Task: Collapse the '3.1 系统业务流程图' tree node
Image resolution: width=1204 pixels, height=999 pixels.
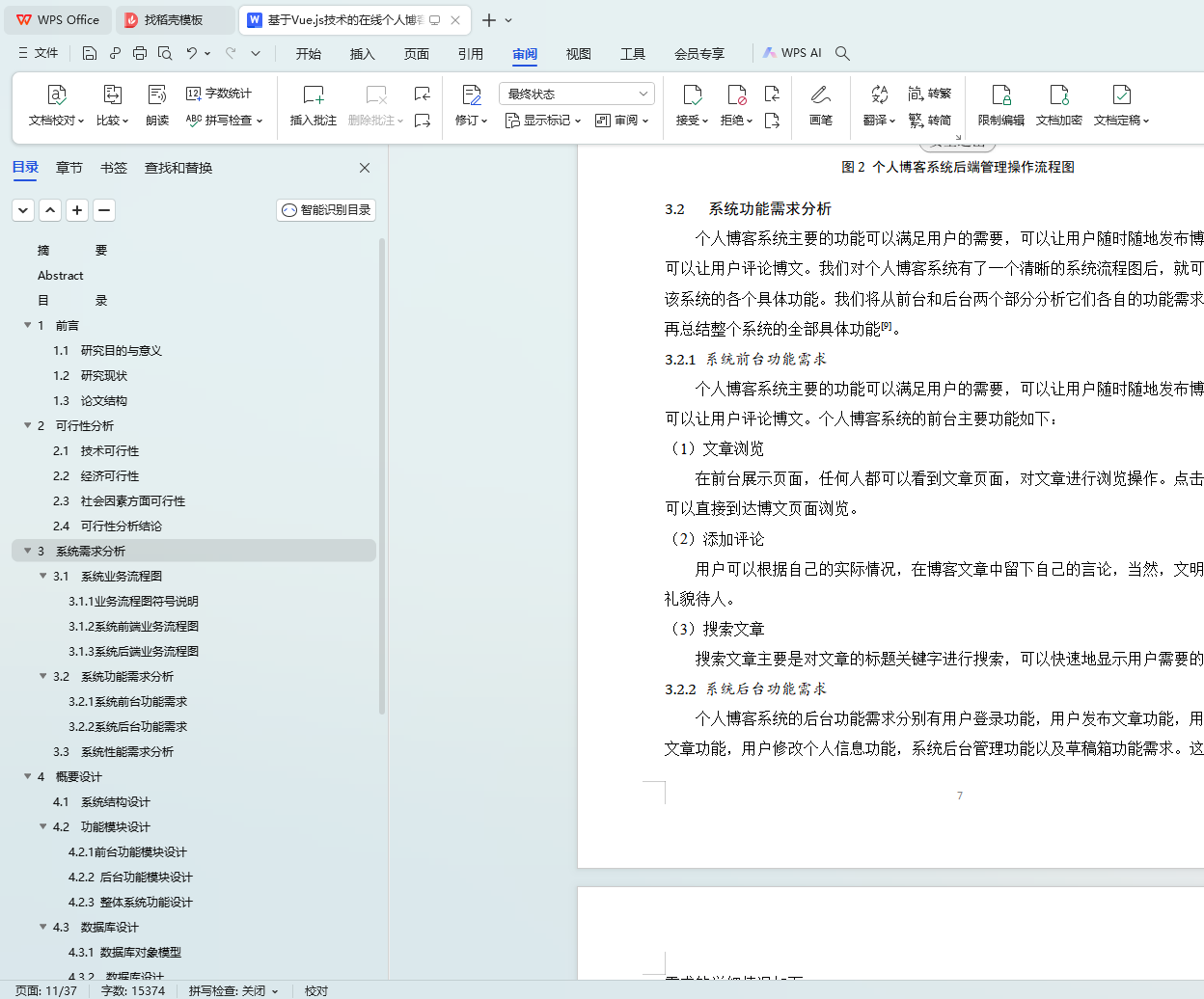Action: pos(43,576)
